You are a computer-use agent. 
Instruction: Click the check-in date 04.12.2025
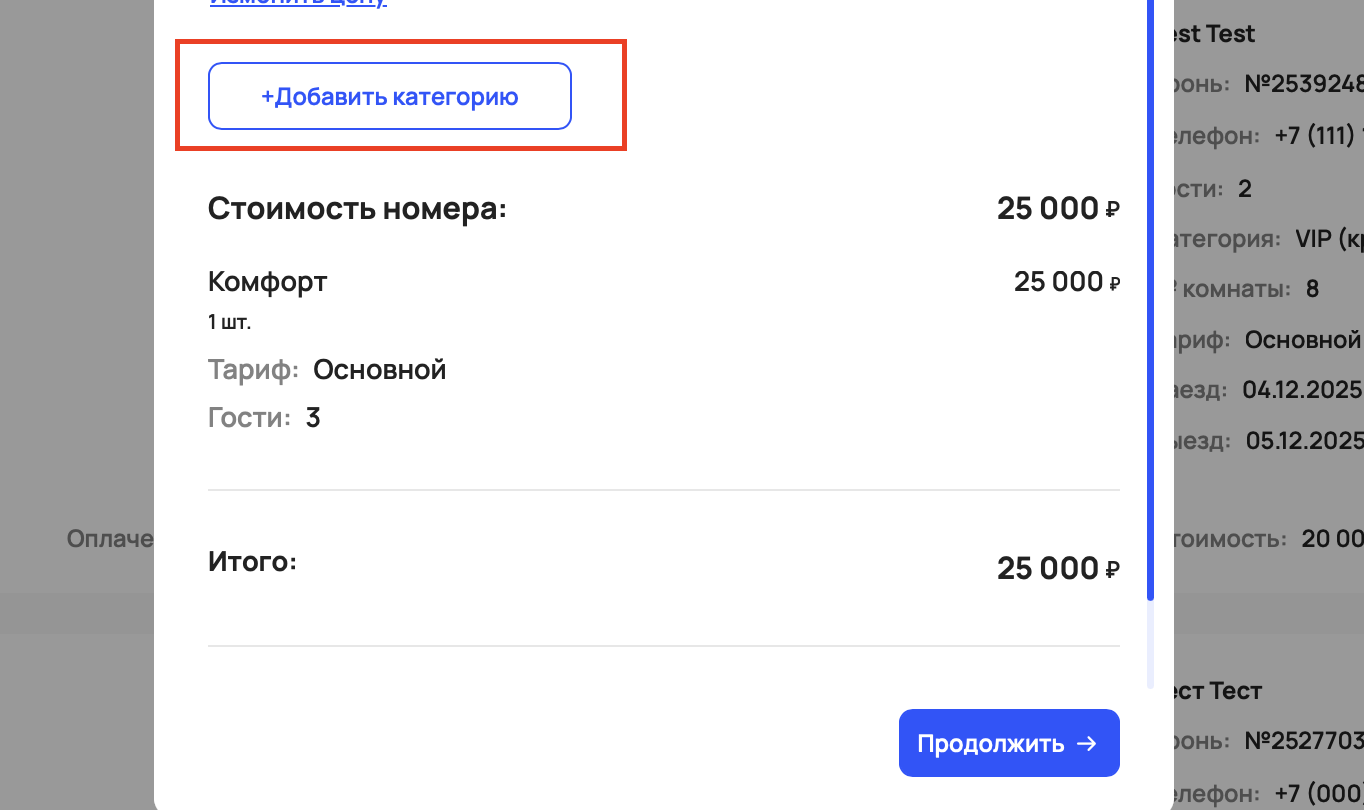[x=1303, y=389]
